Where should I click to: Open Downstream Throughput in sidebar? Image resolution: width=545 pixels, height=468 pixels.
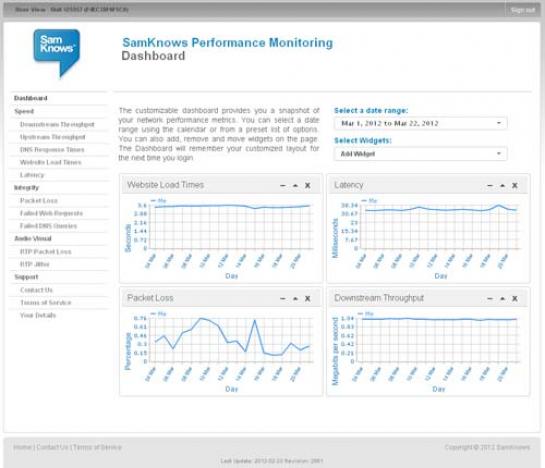57,124
